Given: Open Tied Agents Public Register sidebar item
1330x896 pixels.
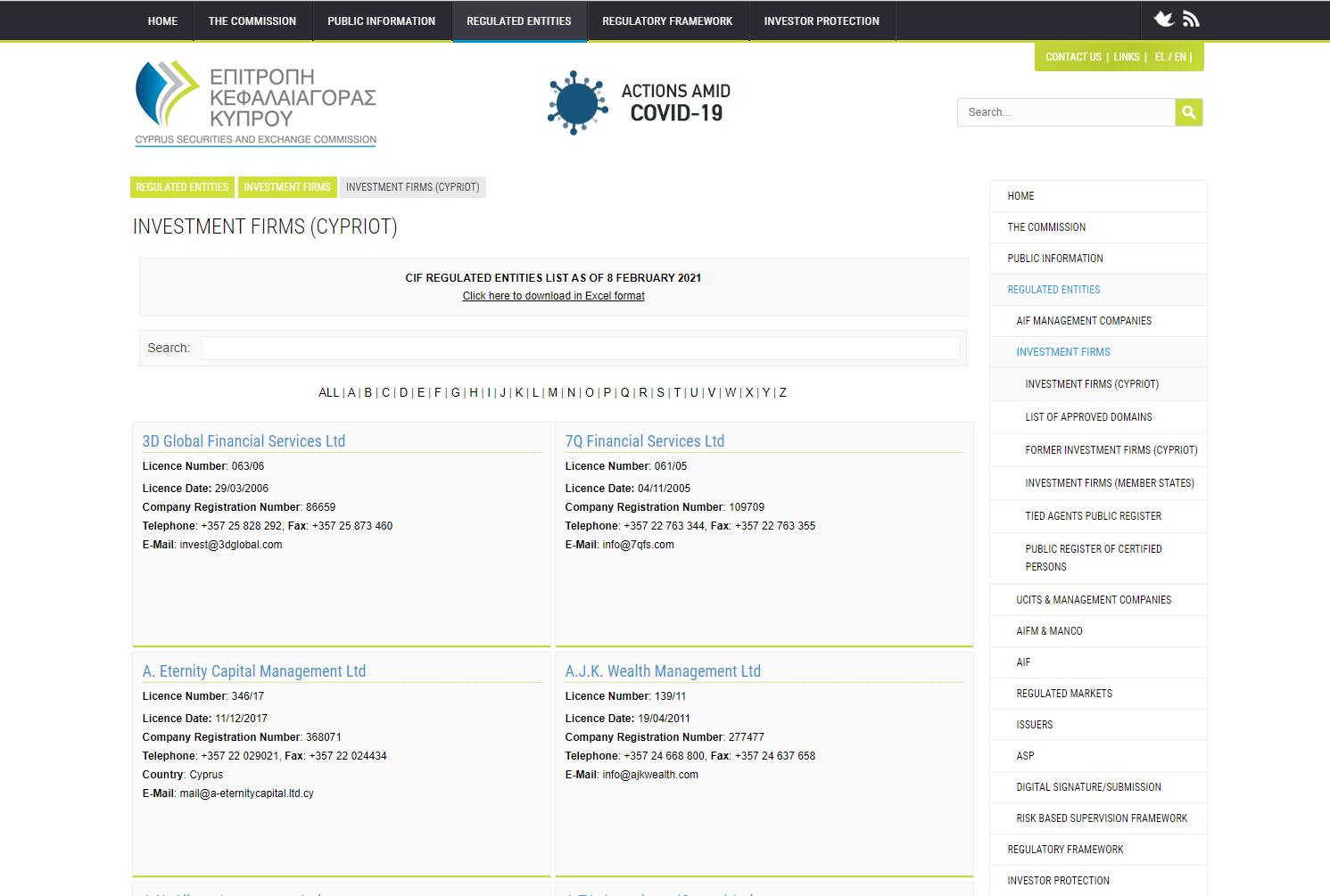Looking at the screenshot, I should (x=1093, y=516).
